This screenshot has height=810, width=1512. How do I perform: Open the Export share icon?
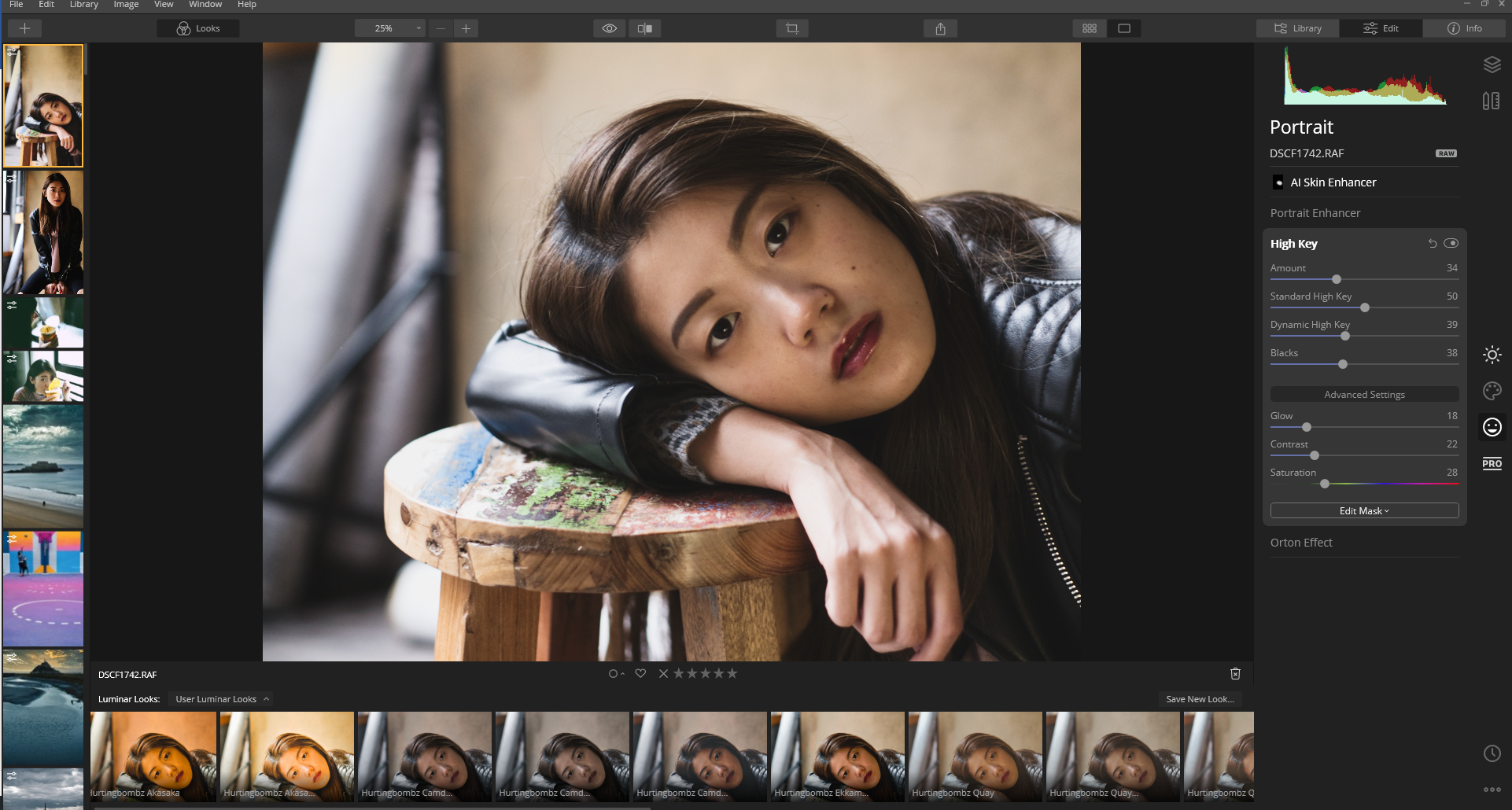click(940, 28)
